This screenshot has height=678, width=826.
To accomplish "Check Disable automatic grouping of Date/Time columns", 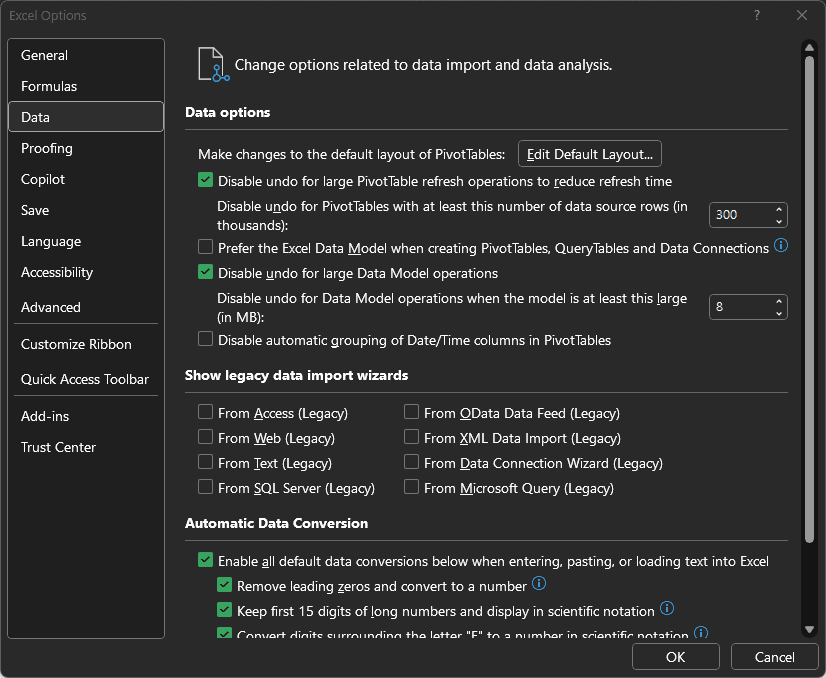I will pyautogui.click(x=205, y=339).
